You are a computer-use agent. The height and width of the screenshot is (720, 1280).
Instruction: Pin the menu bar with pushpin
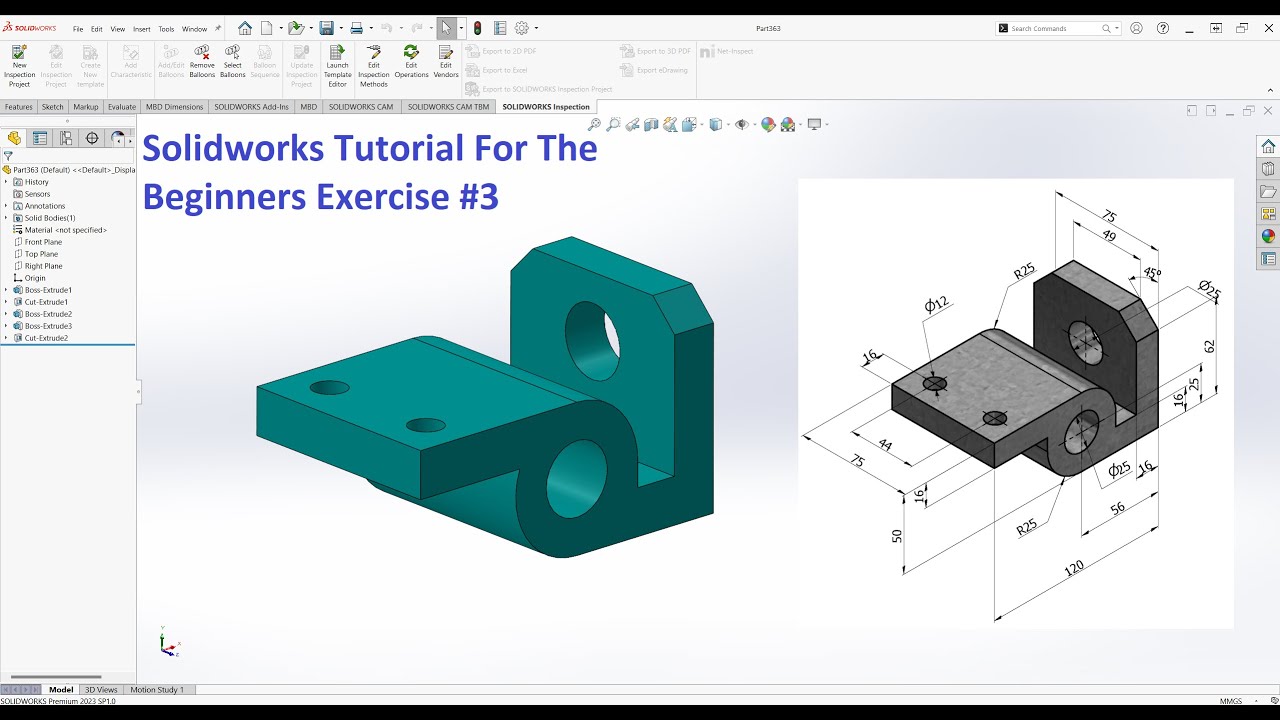click(218, 28)
